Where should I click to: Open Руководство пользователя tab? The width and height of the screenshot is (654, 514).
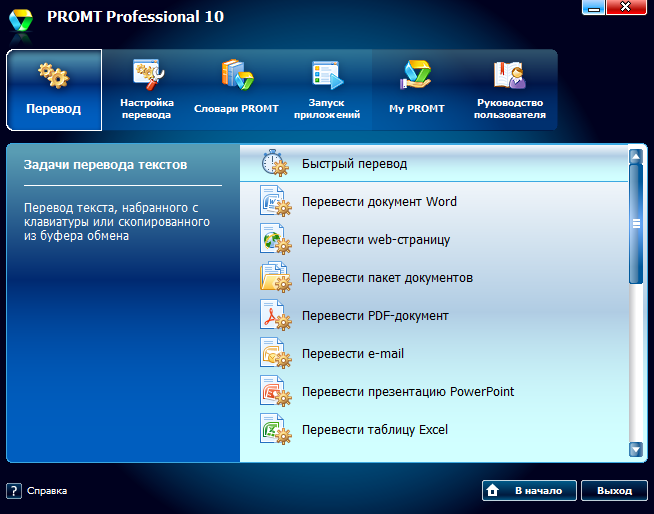pyautogui.click(x=510, y=90)
